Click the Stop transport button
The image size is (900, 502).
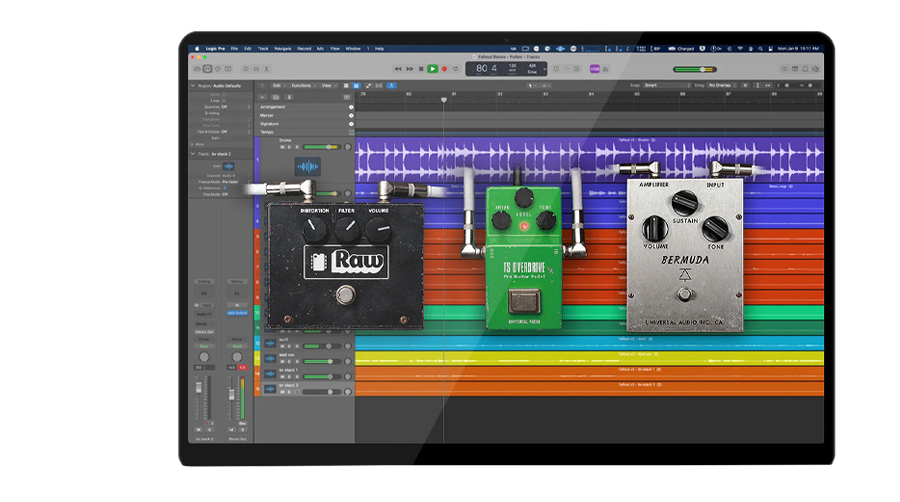point(421,69)
